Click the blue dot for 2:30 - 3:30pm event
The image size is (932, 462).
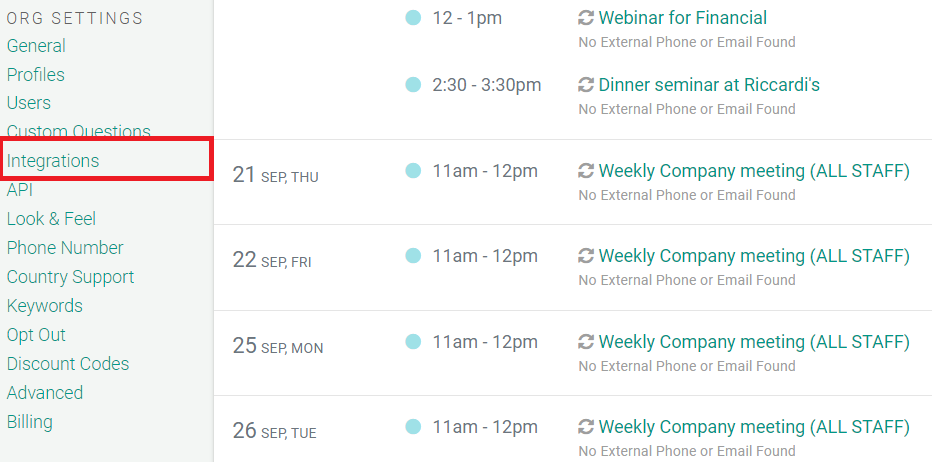point(413,85)
